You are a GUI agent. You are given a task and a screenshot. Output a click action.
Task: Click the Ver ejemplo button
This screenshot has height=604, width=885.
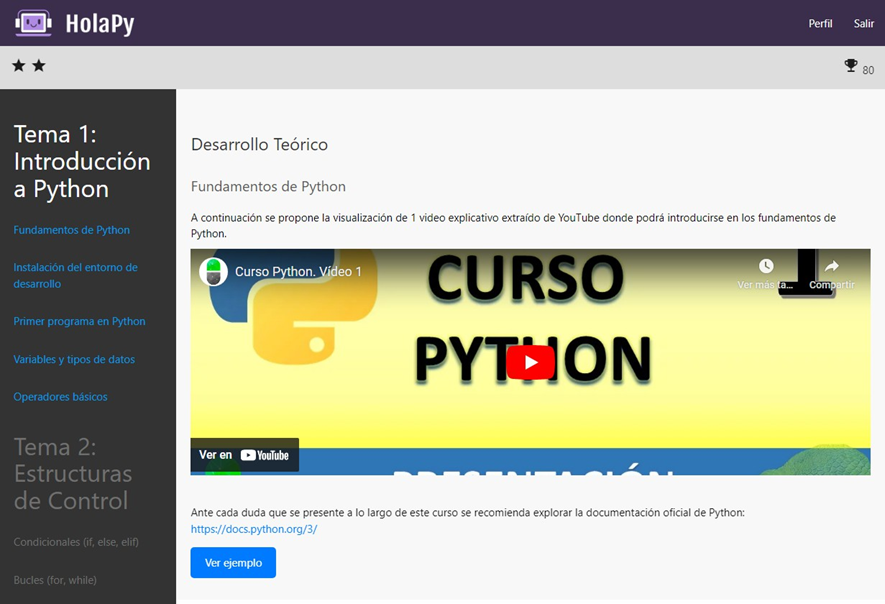point(233,563)
